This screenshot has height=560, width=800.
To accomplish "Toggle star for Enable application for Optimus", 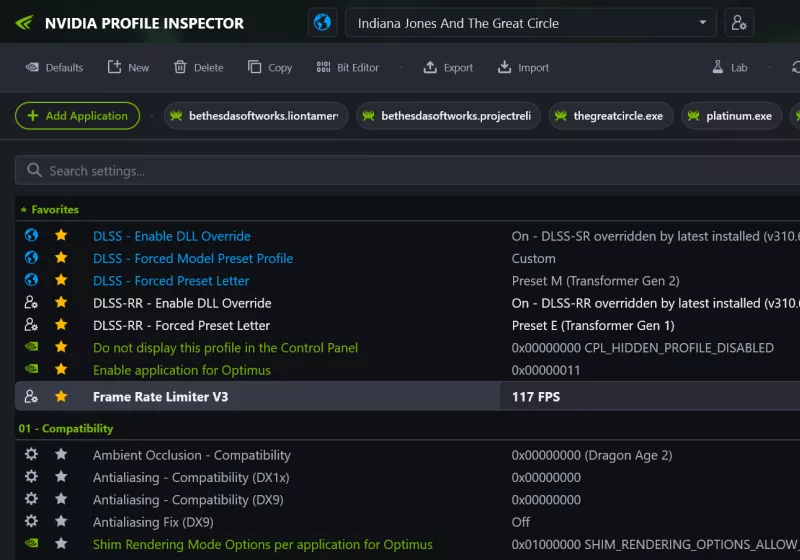I will click(x=61, y=369).
